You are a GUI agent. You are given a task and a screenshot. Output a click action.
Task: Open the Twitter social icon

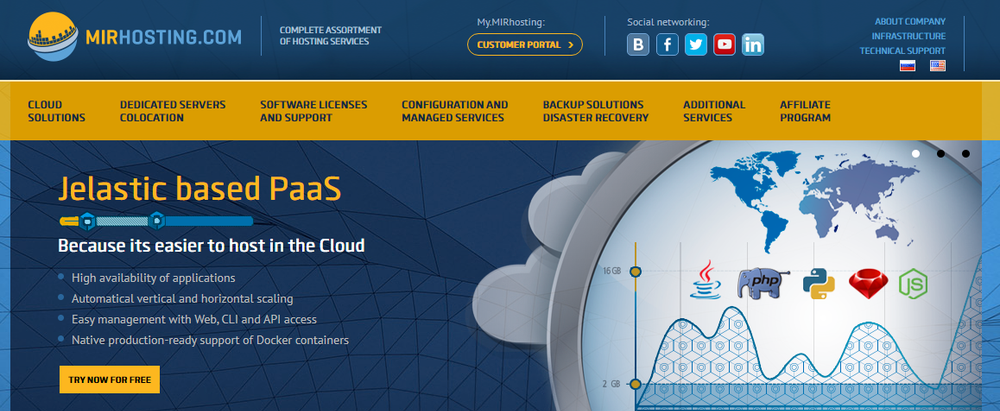click(696, 45)
